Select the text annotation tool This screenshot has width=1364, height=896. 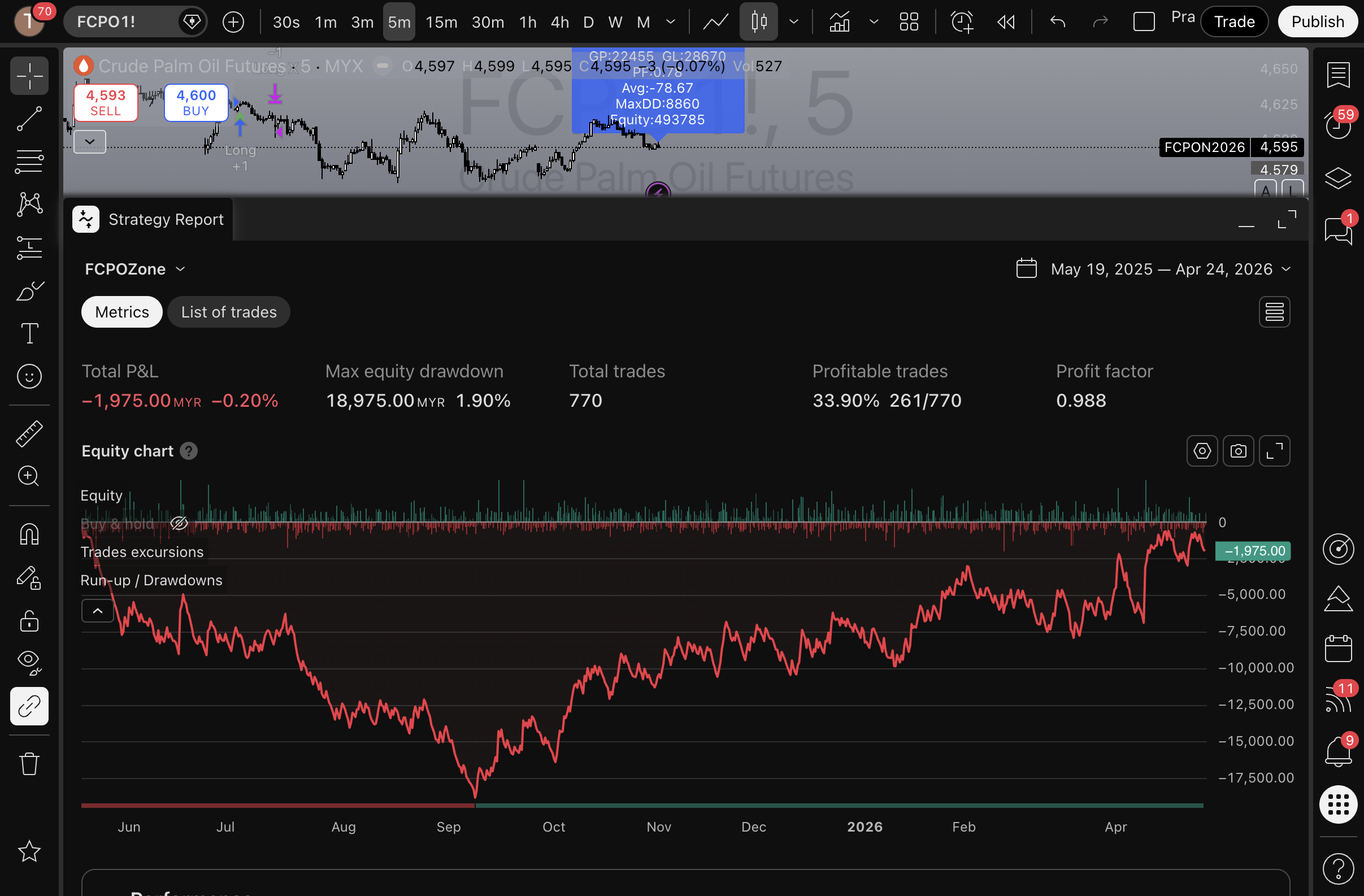click(x=29, y=333)
